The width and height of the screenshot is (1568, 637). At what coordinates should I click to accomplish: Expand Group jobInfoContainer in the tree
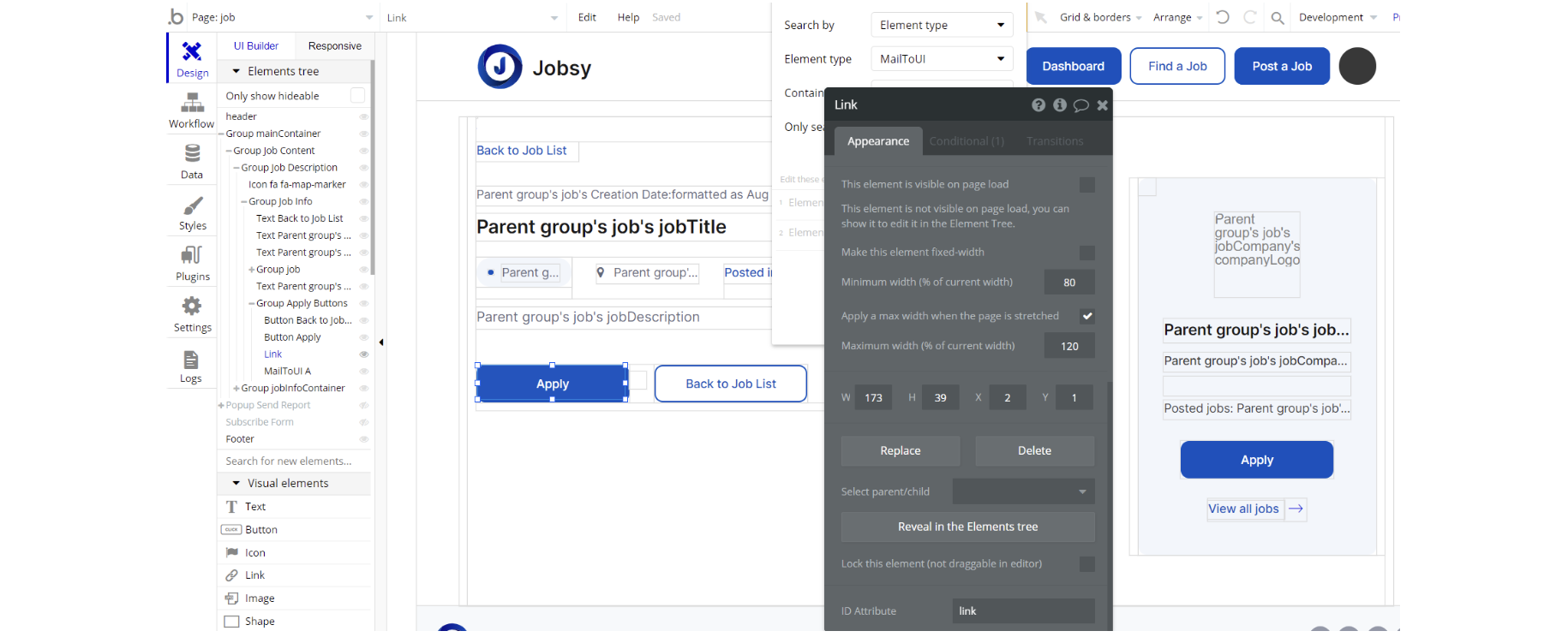pyautogui.click(x=236, y=389)
